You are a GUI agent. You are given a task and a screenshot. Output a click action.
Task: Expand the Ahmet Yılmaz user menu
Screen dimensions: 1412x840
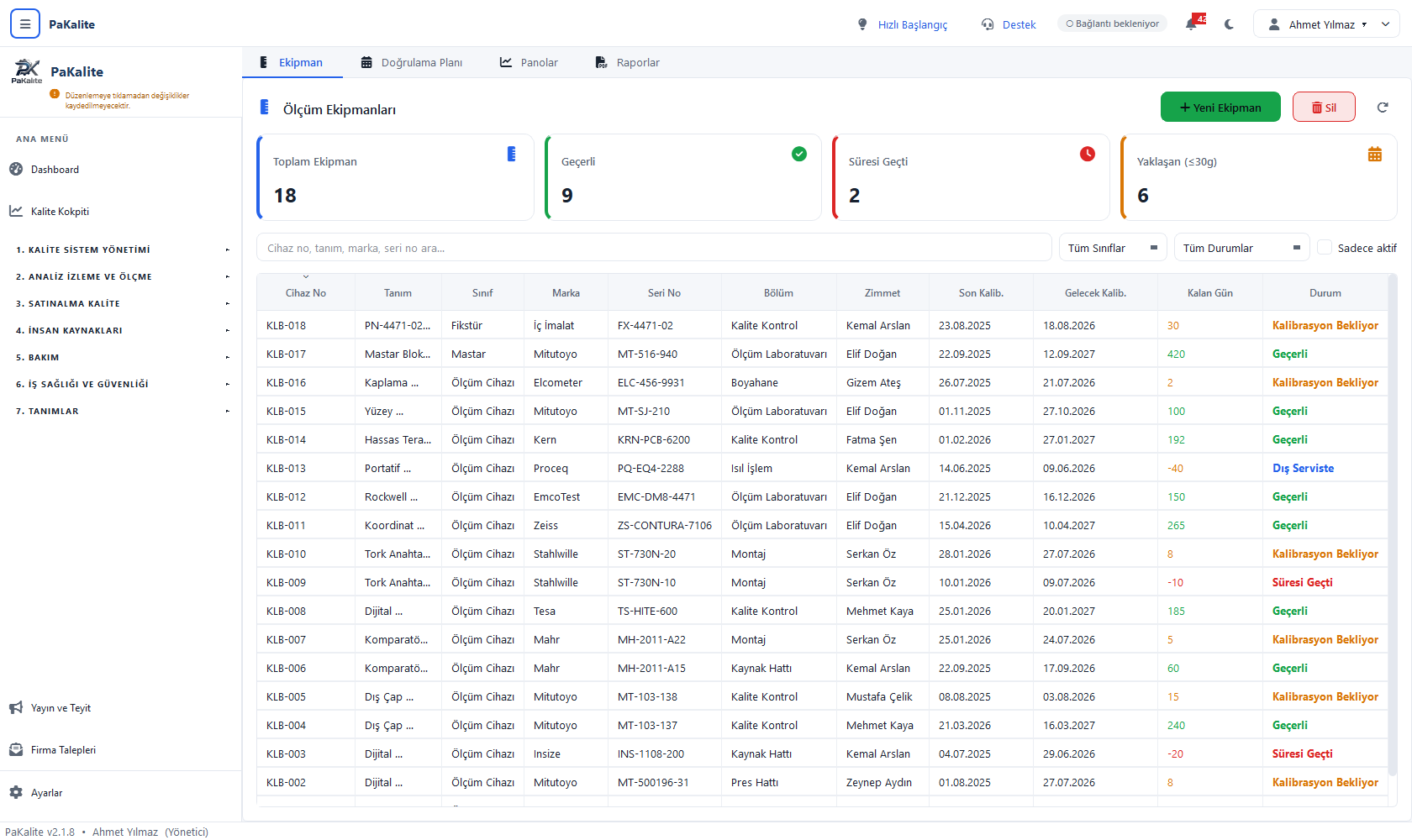click(1326, 24)
